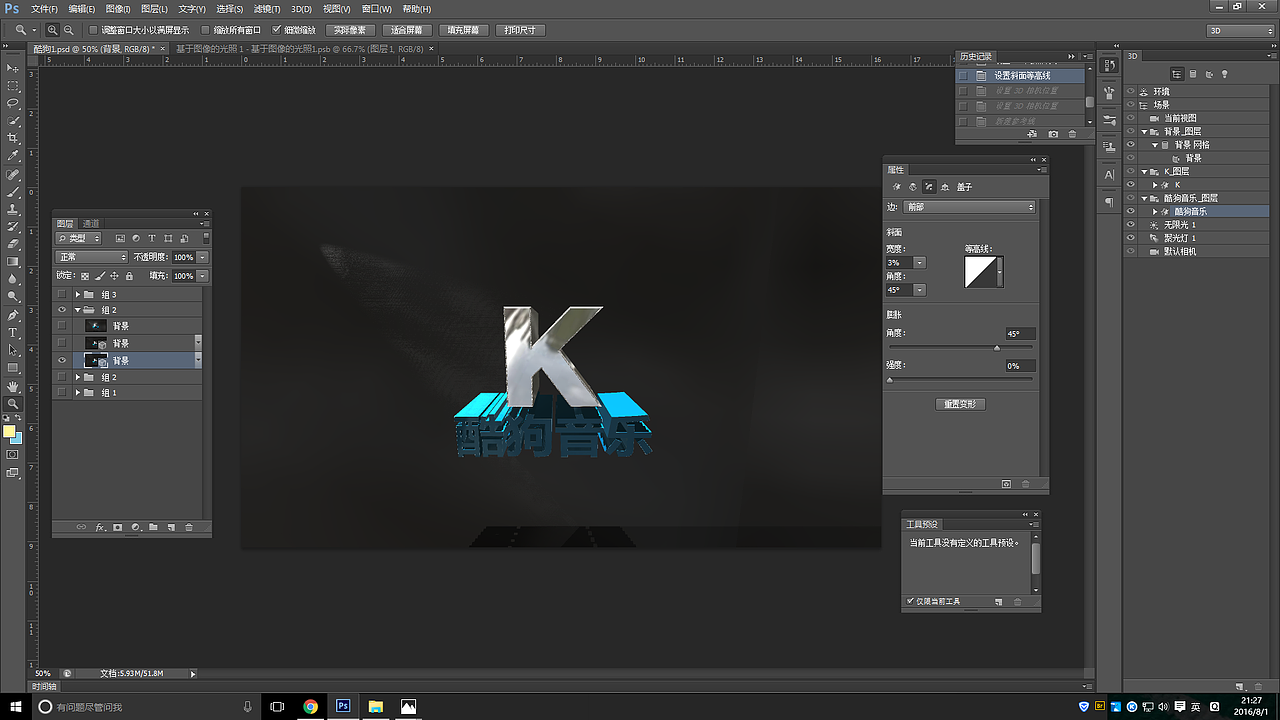Filter 3D panel by materials

(1208, 74)
